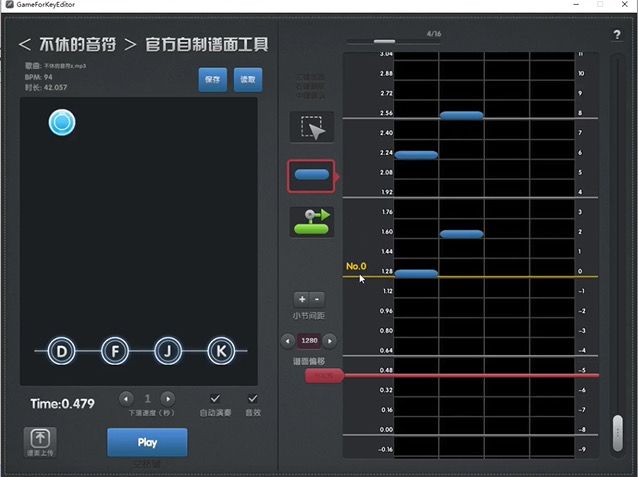Click the chart upload icon

point(40,442)
